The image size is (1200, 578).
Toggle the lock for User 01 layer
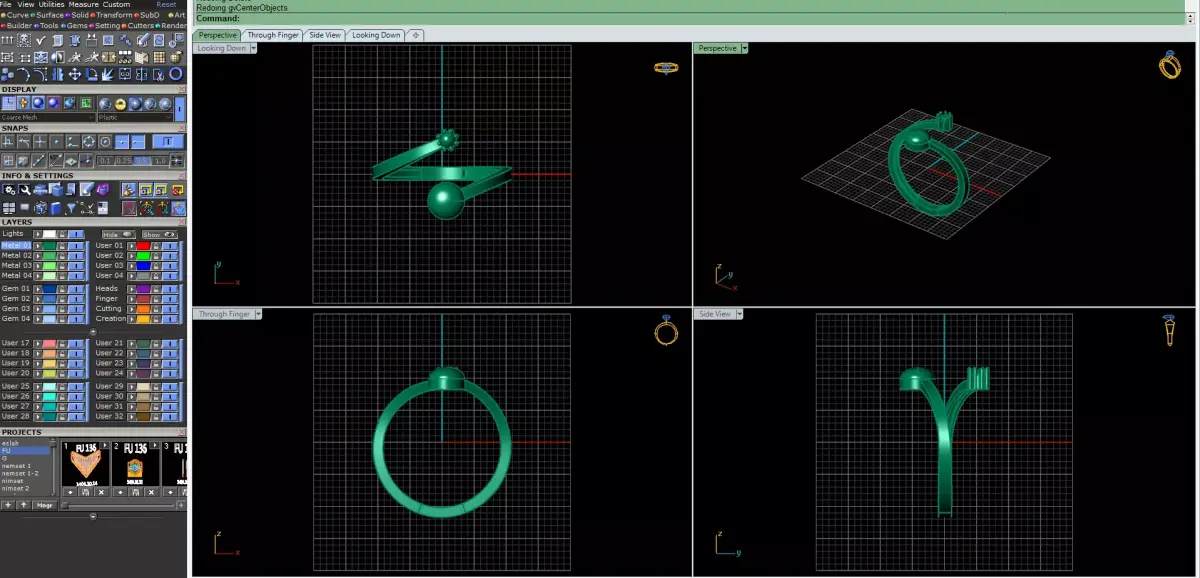155,245
